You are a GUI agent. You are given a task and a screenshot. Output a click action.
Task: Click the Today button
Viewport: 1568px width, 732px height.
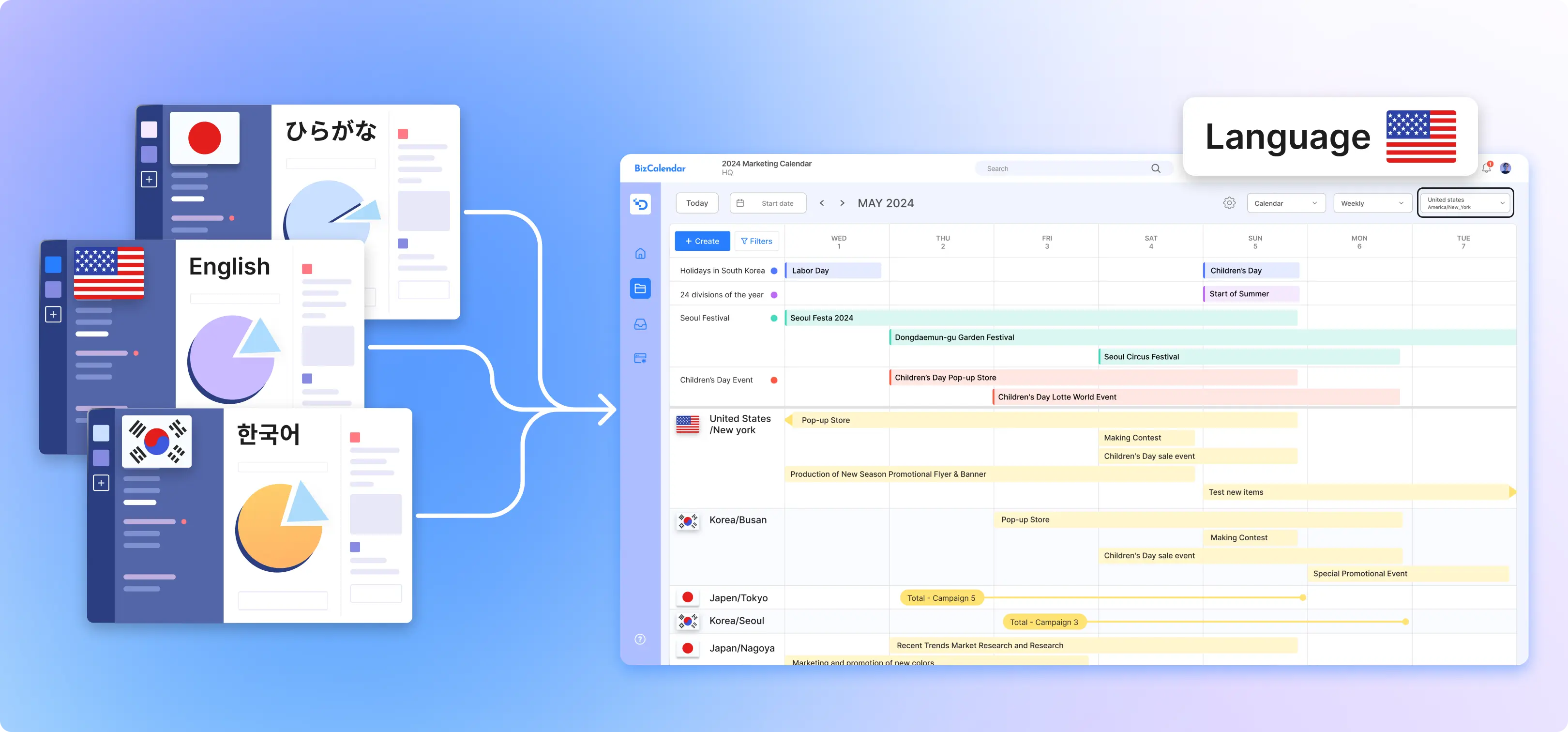(x=696, y=203)
